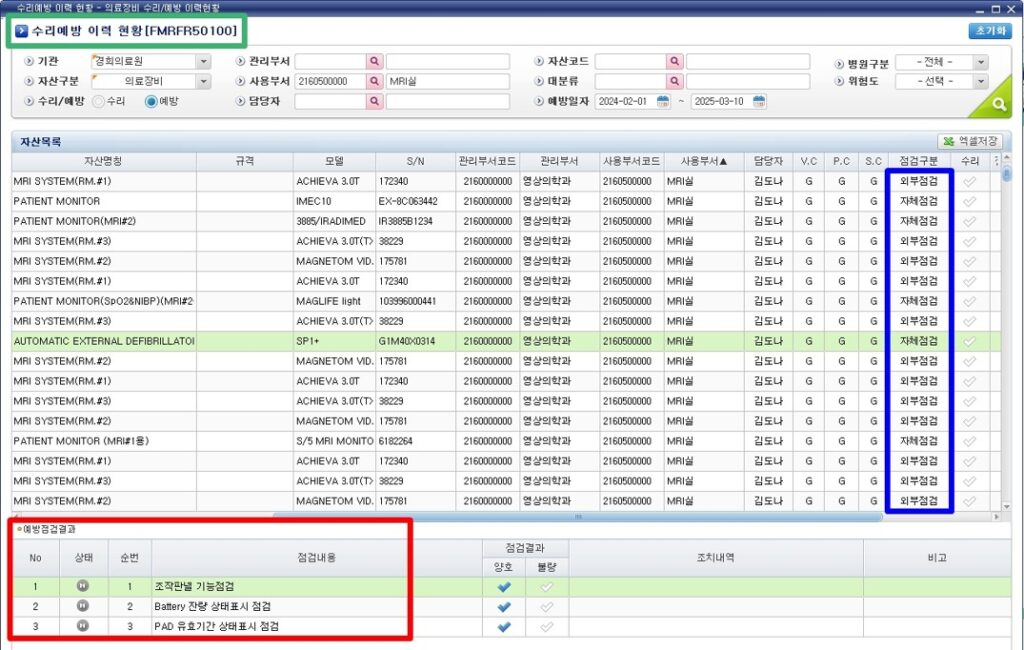
Task: Toggle 양호 check for Battery 잔량 row
Action: 504,607
